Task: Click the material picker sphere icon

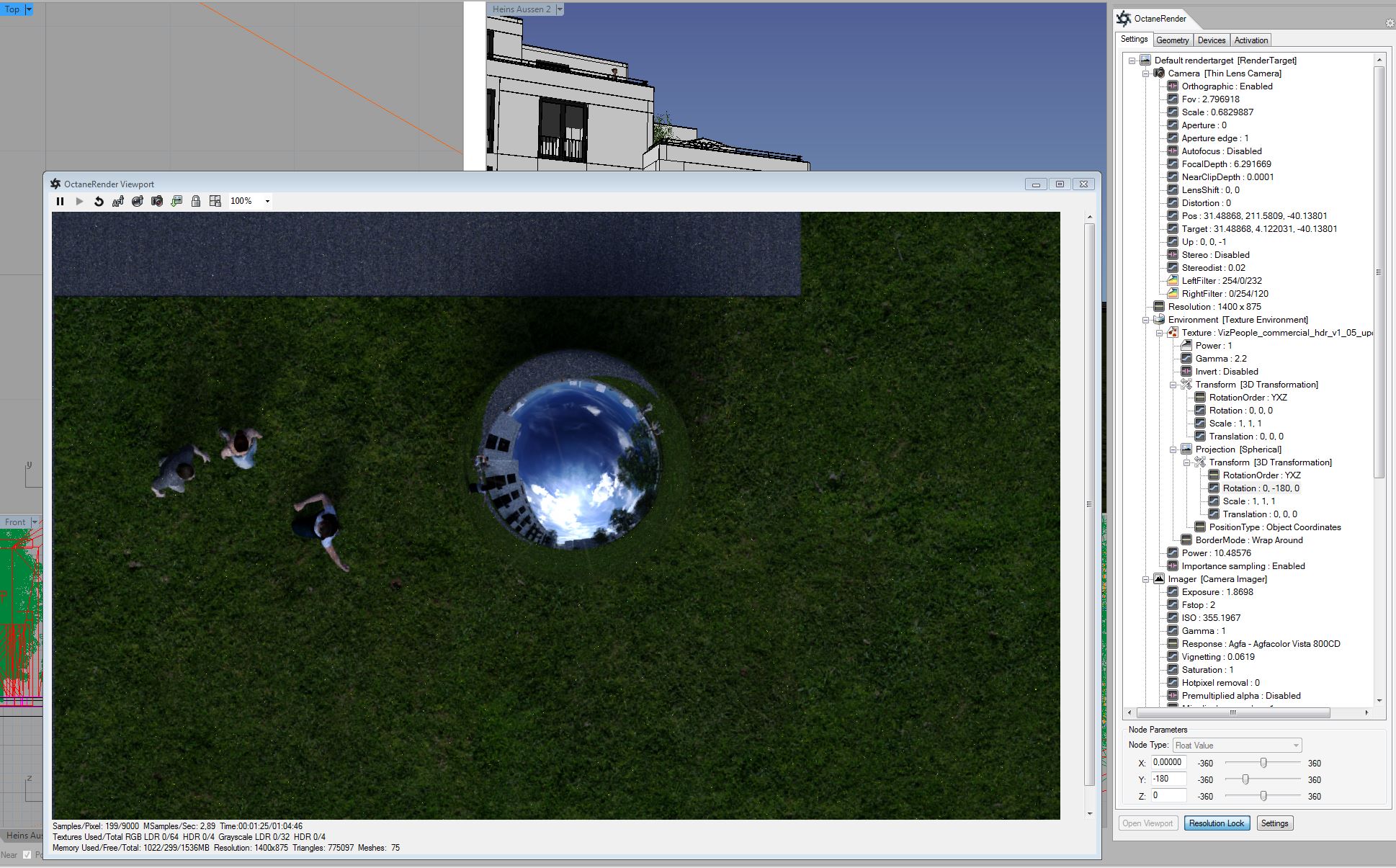Action: tap(138, 202)
